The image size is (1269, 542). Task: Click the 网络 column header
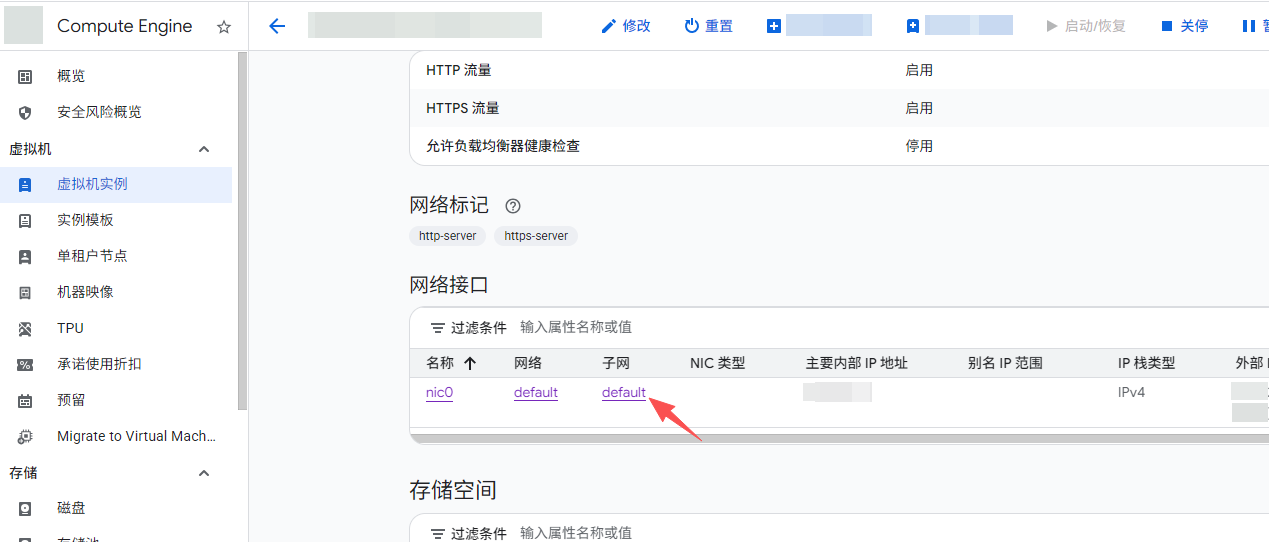click(528, 363)
